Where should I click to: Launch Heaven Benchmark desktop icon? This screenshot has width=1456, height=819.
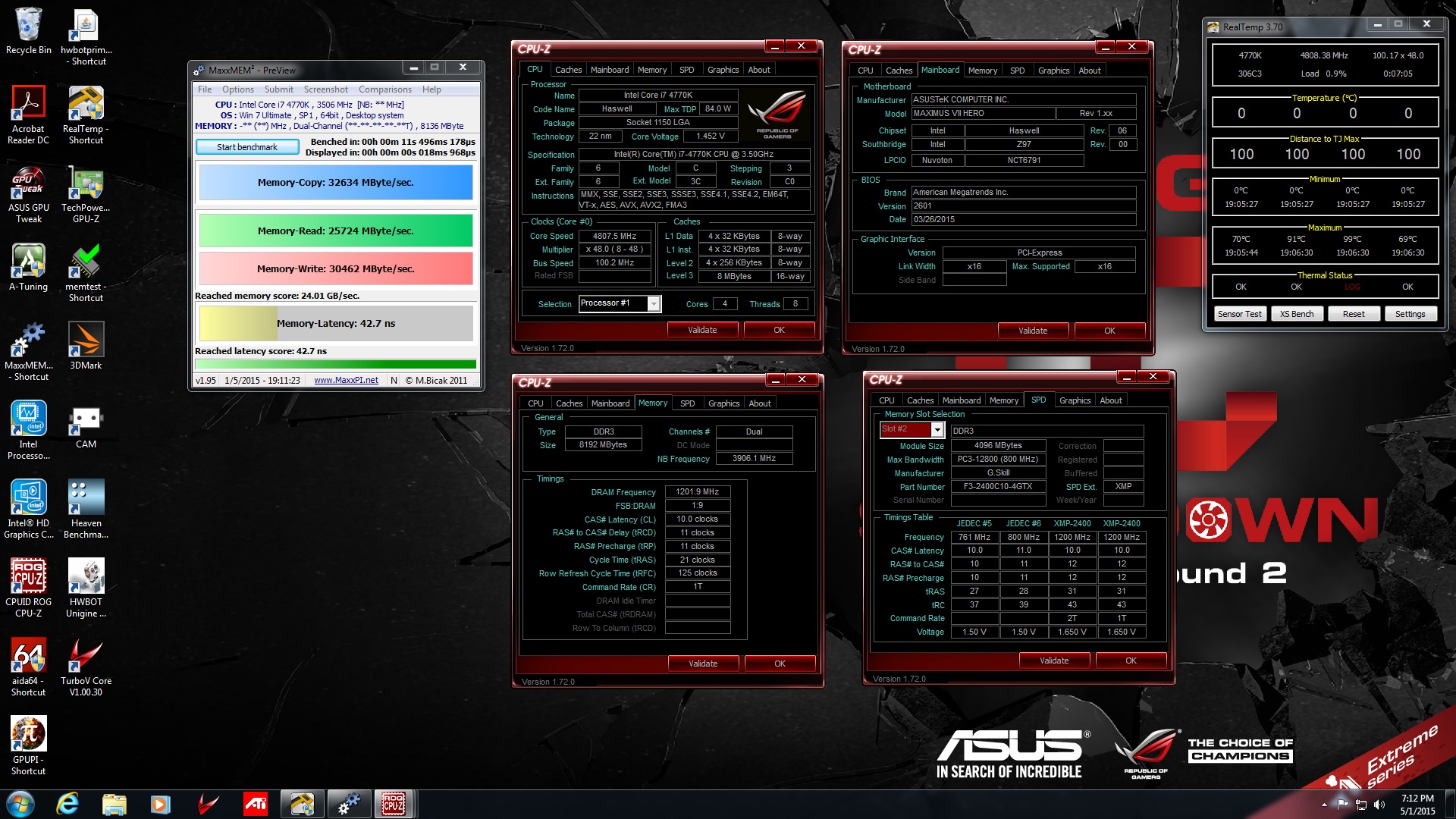point(86,509)
